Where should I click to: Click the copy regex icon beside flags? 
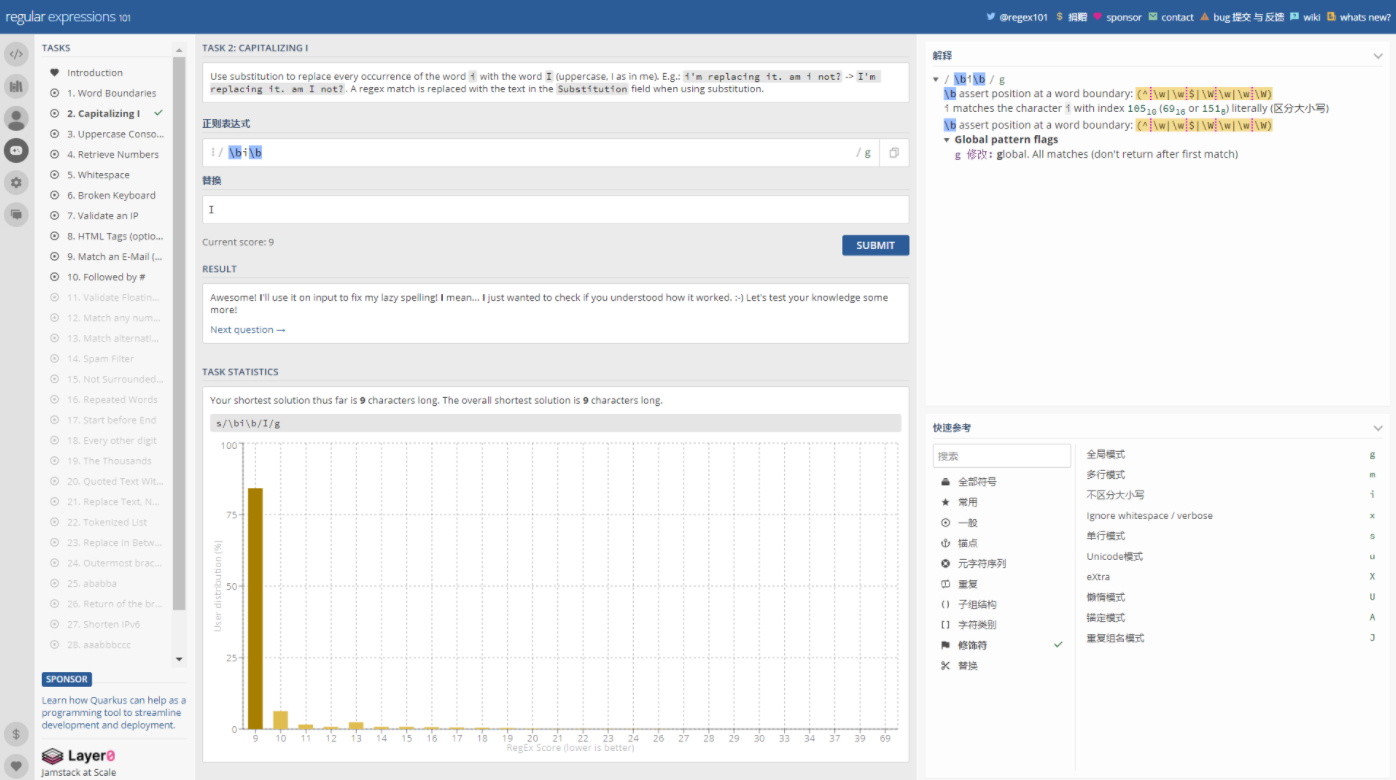pyautogui.click(x=894, y=153)
